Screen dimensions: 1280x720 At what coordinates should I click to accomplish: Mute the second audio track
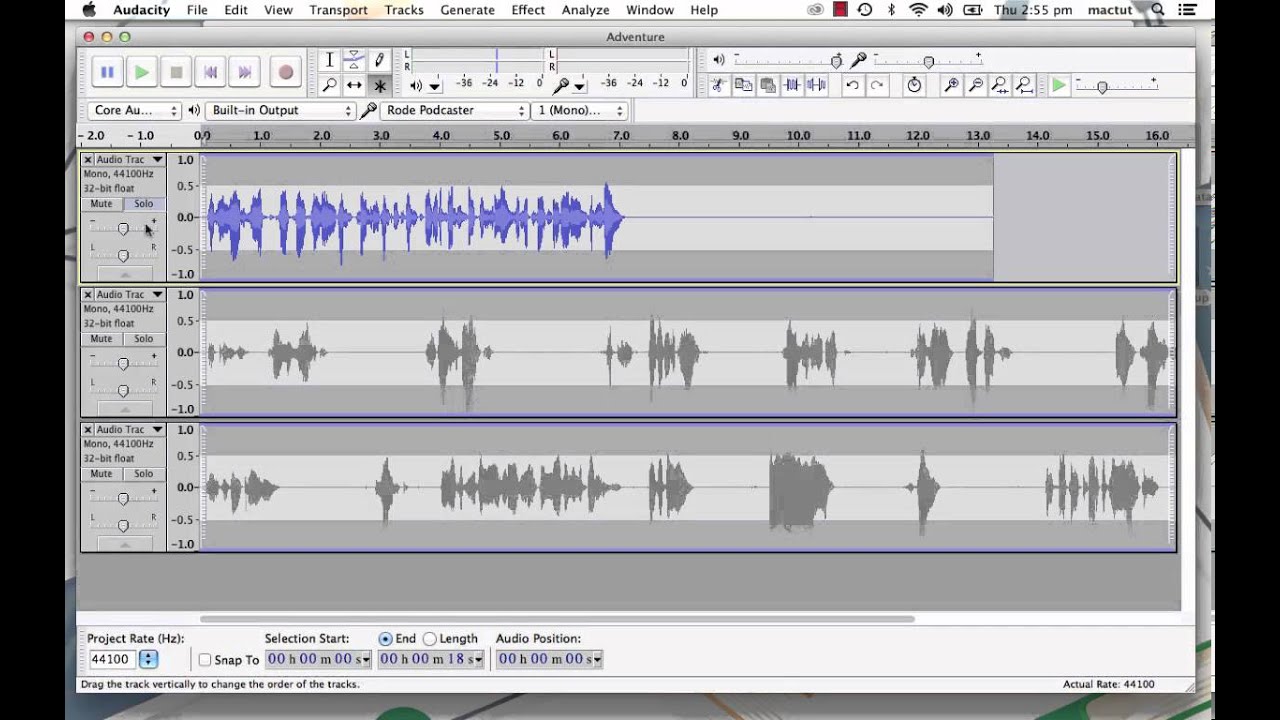(101, 339)
